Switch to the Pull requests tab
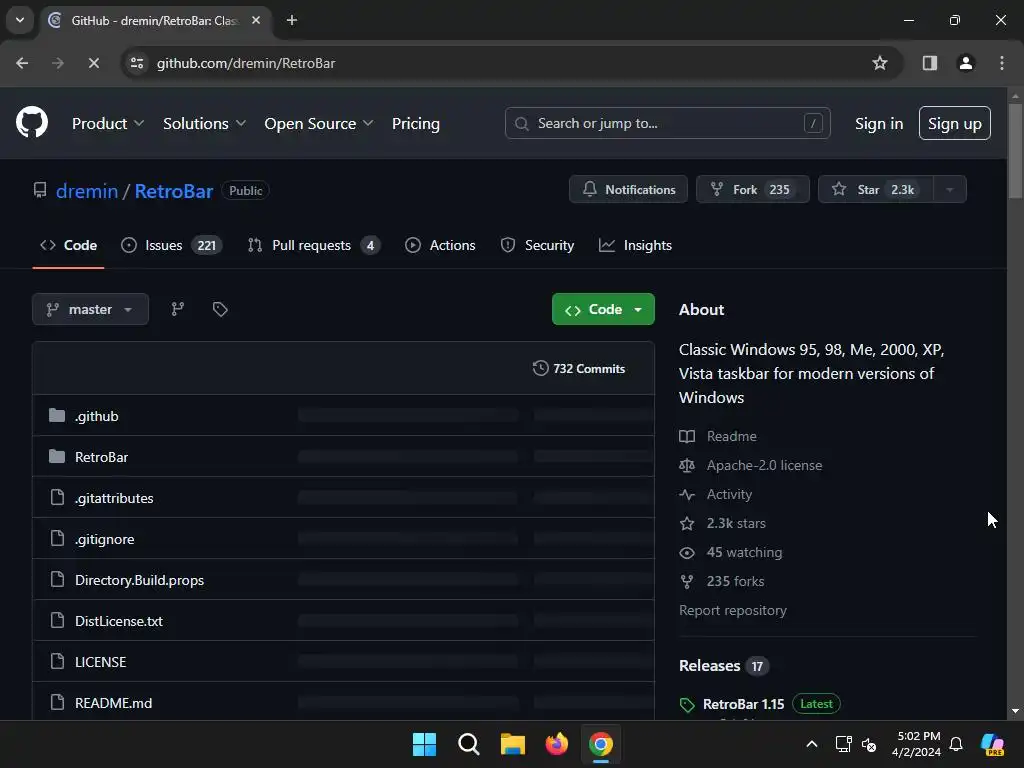The image size is (1024, 768). (313, 246)
